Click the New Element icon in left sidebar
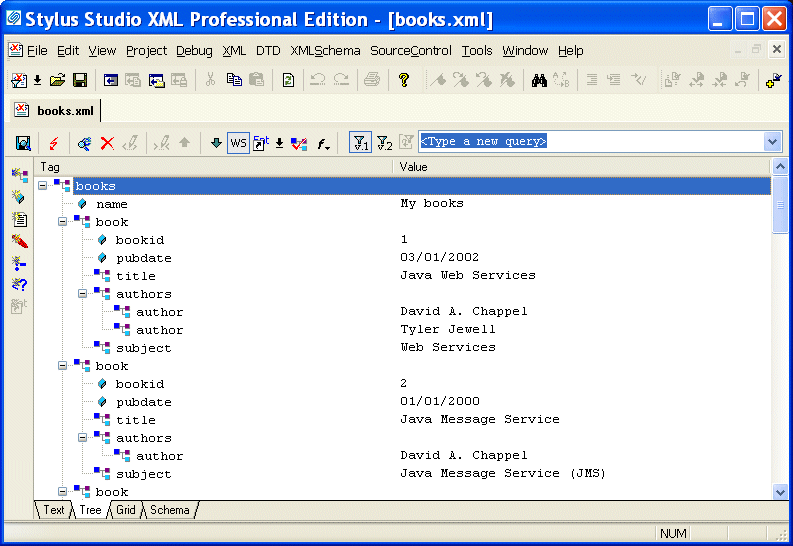This screenshot has width=793, height=546. [19, 175]
